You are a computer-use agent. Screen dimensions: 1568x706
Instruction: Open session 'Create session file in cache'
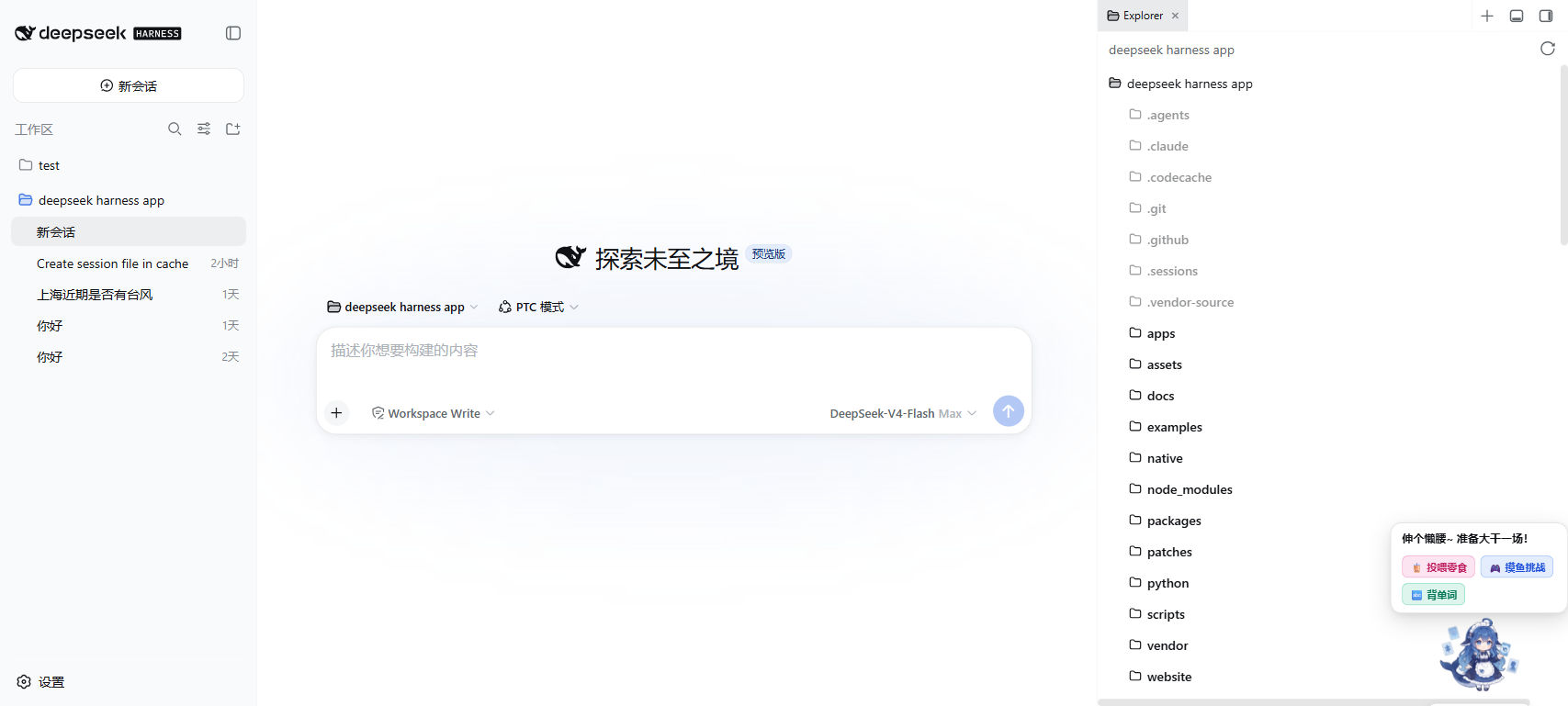(129, 263)
